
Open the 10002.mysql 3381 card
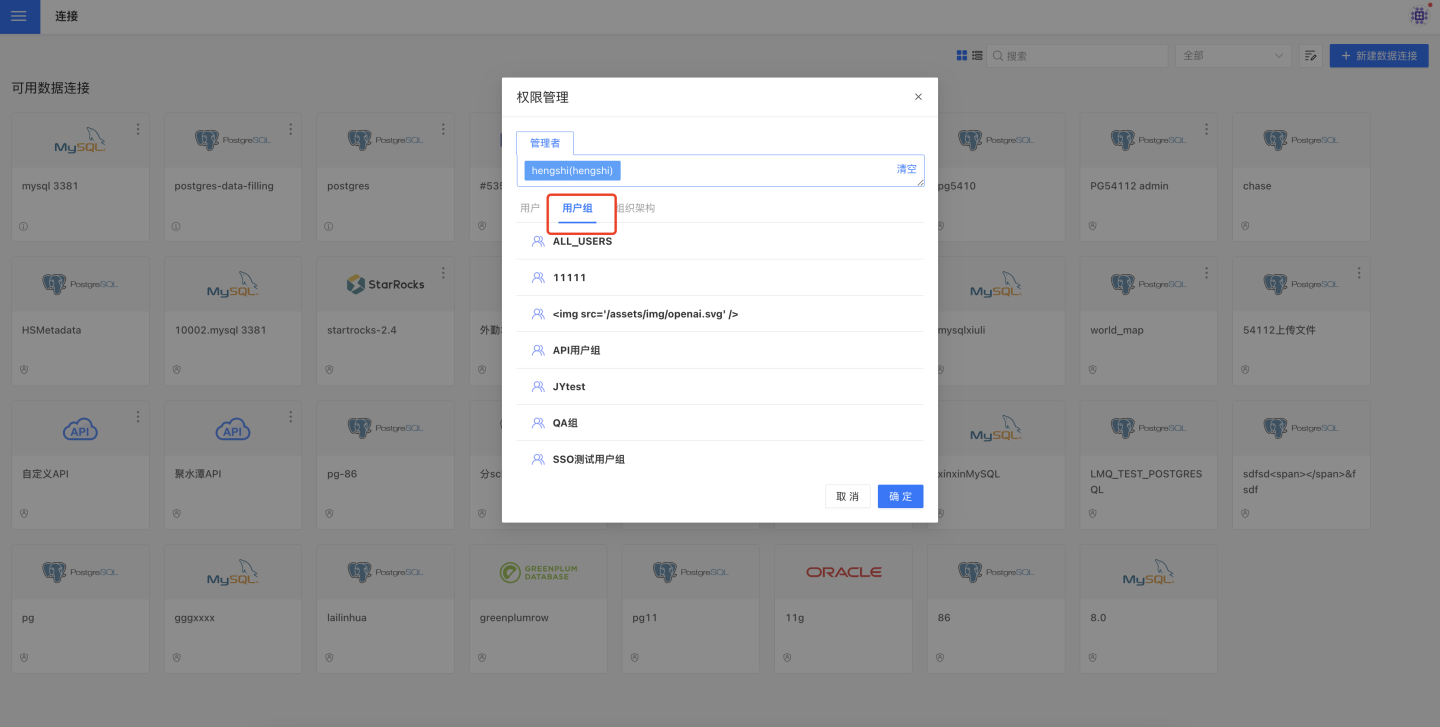click(233, 320)
